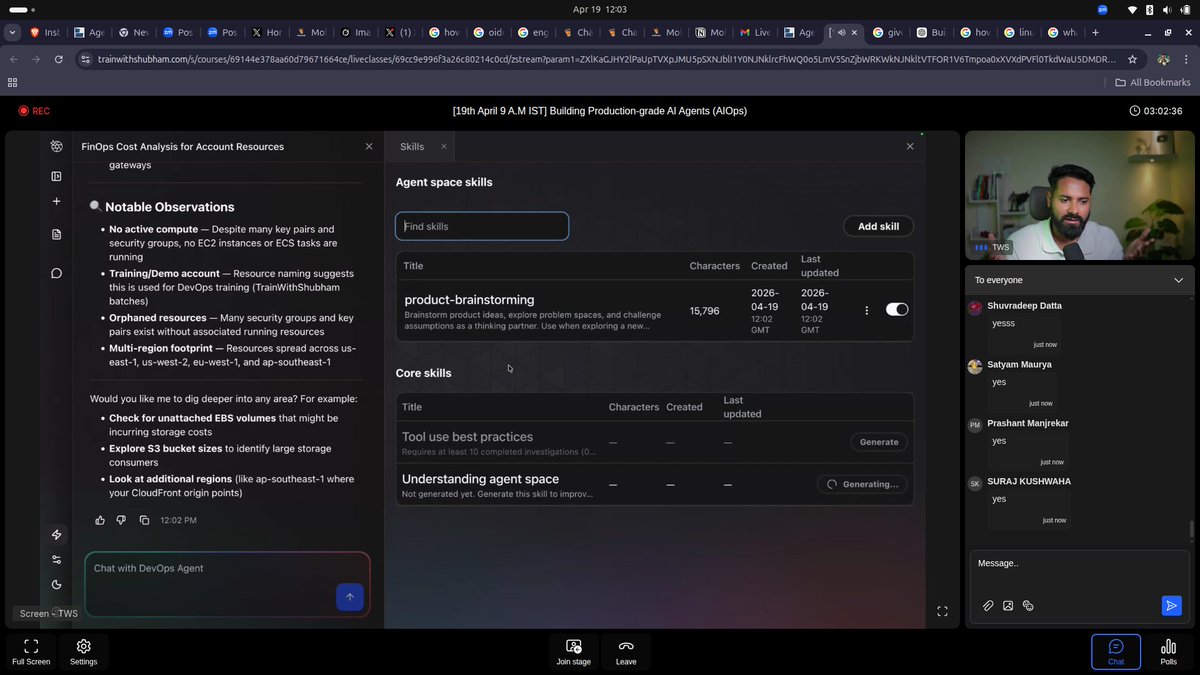Open the chat bubble icon in sidebar
This screenshot has width=1200, height=675.
point(57,273)
